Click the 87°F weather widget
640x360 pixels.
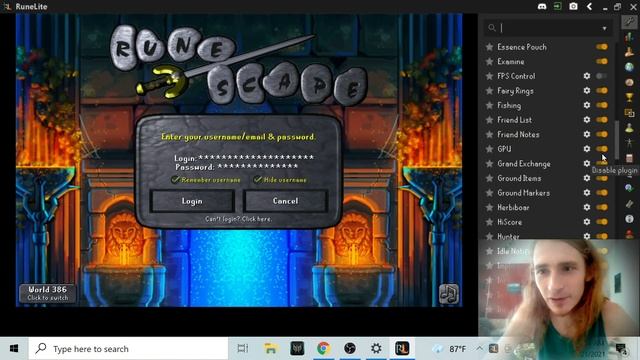[449, 349]
